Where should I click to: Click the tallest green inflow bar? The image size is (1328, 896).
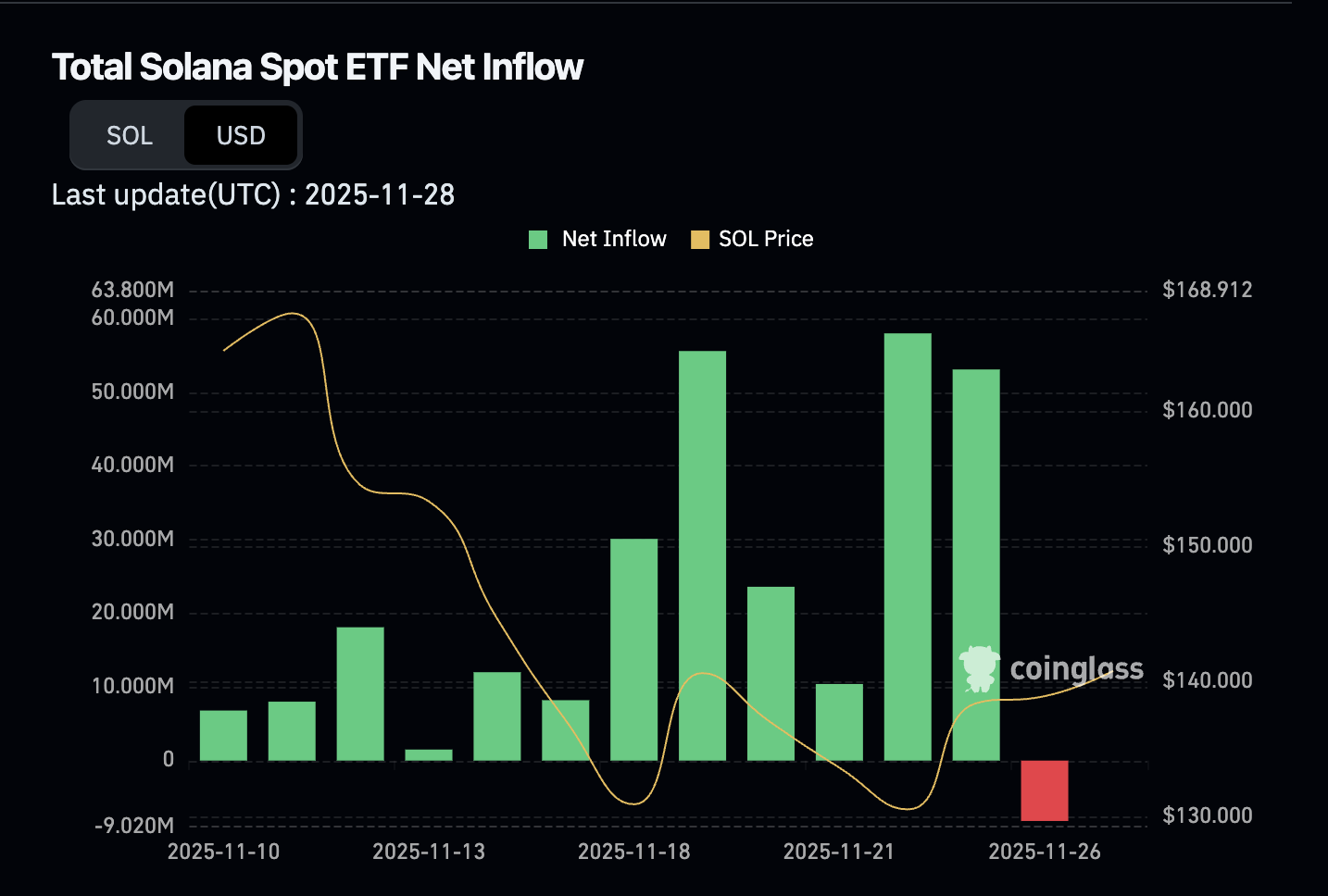pos(908,546)
